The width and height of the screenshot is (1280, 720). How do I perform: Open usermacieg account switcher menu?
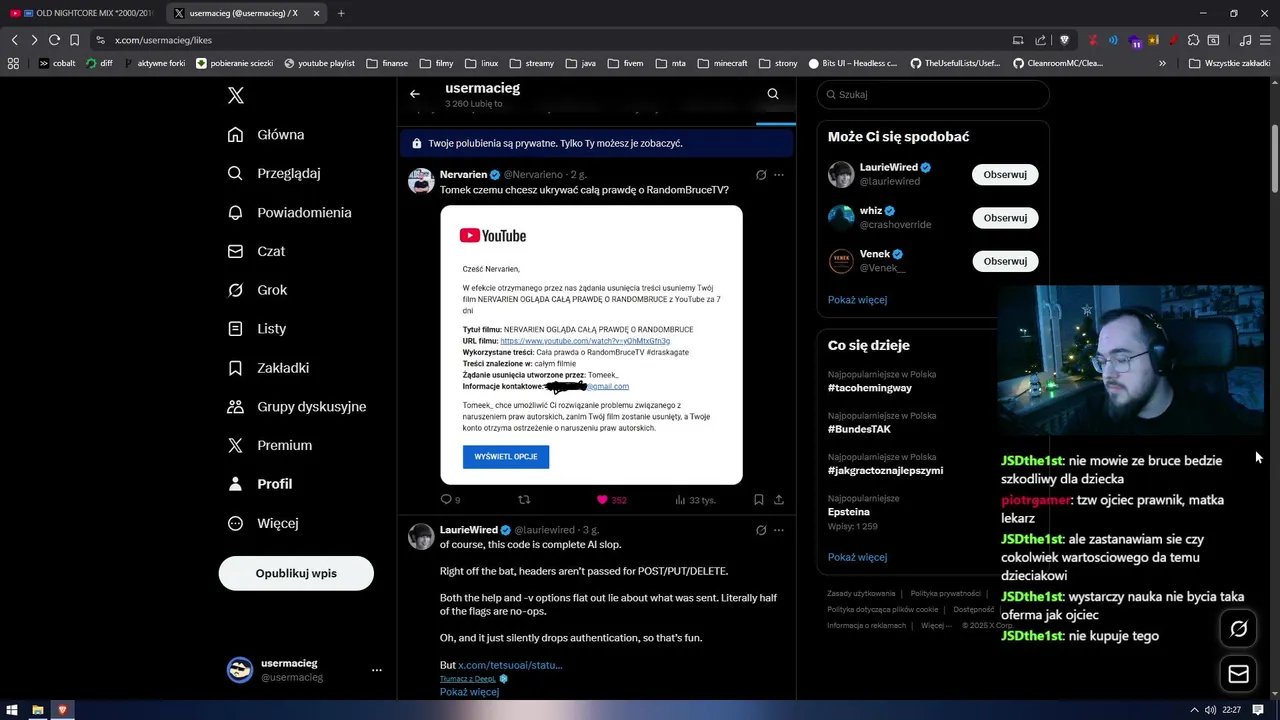[304, 670]
